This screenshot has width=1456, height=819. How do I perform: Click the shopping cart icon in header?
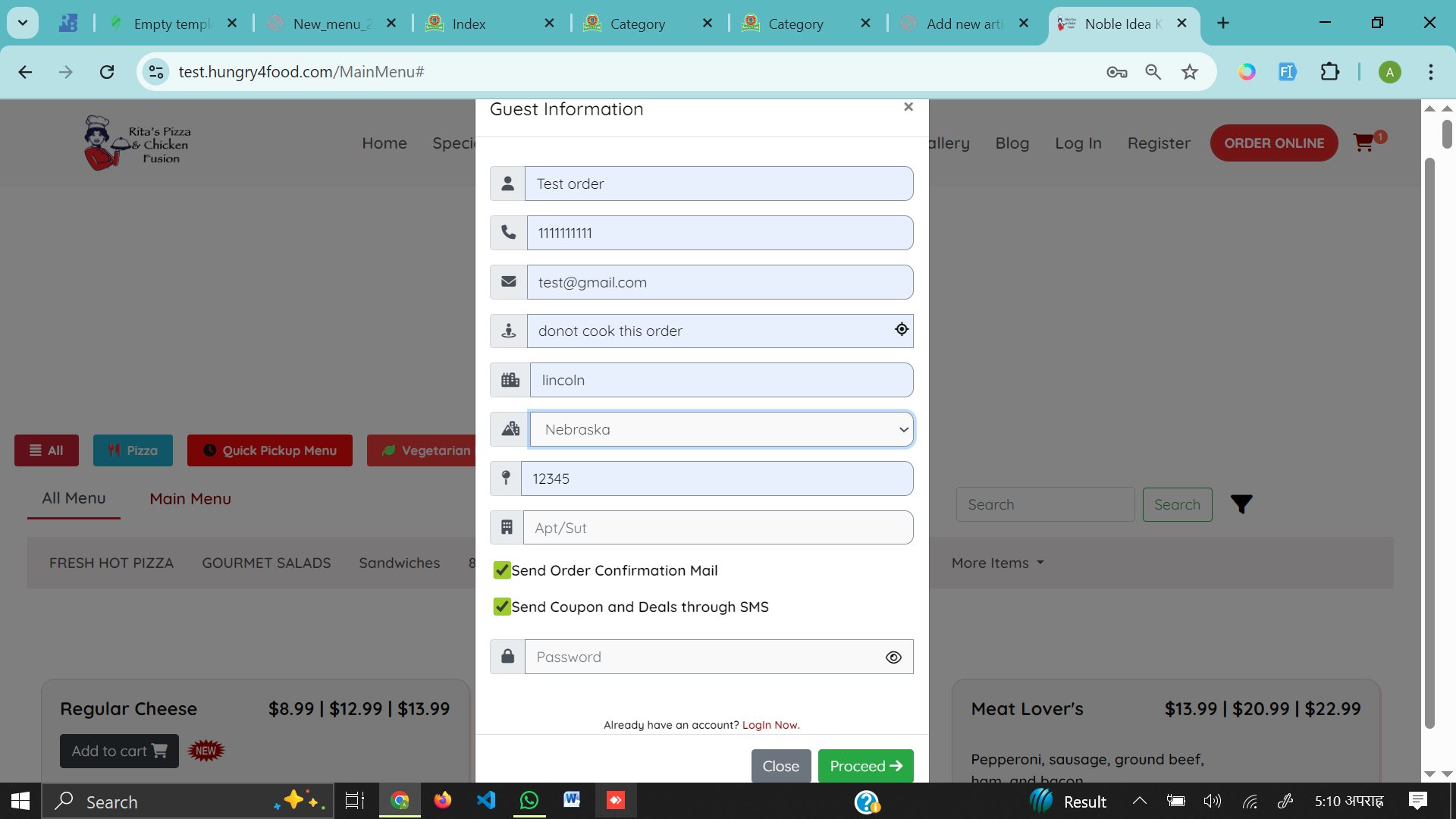point(1363,143)
